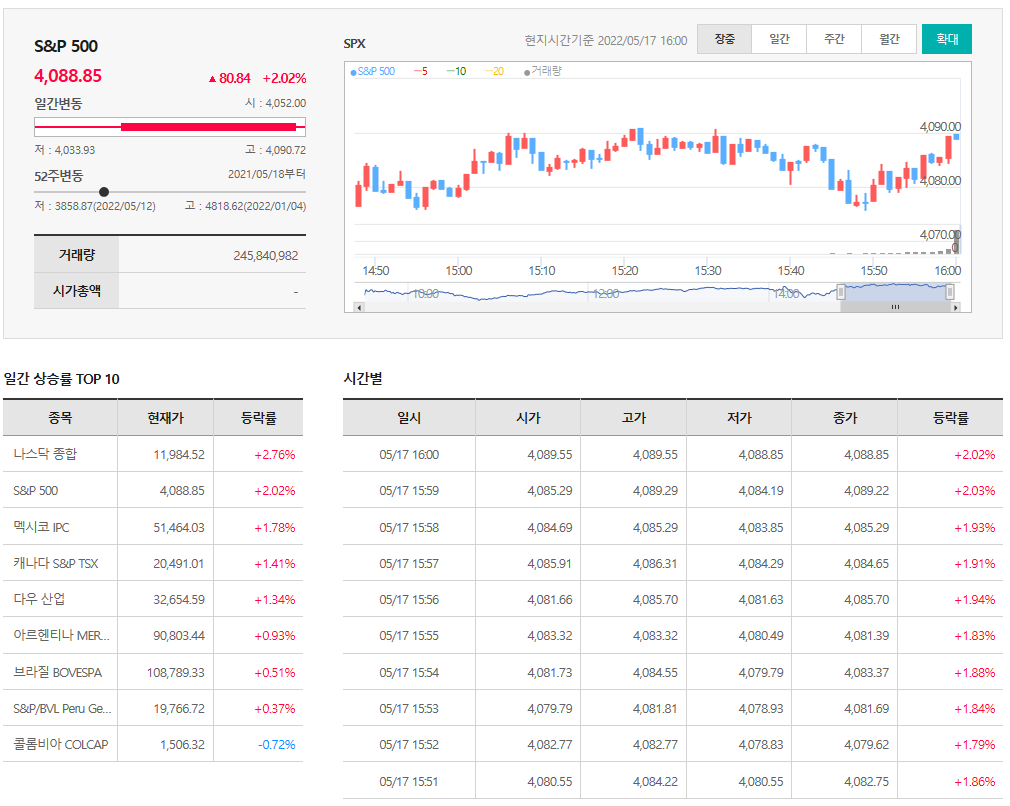Toggle the 5-period moving average legend
The height and width of the screenshot is (806, 1010).
click(x=421, y=72)
